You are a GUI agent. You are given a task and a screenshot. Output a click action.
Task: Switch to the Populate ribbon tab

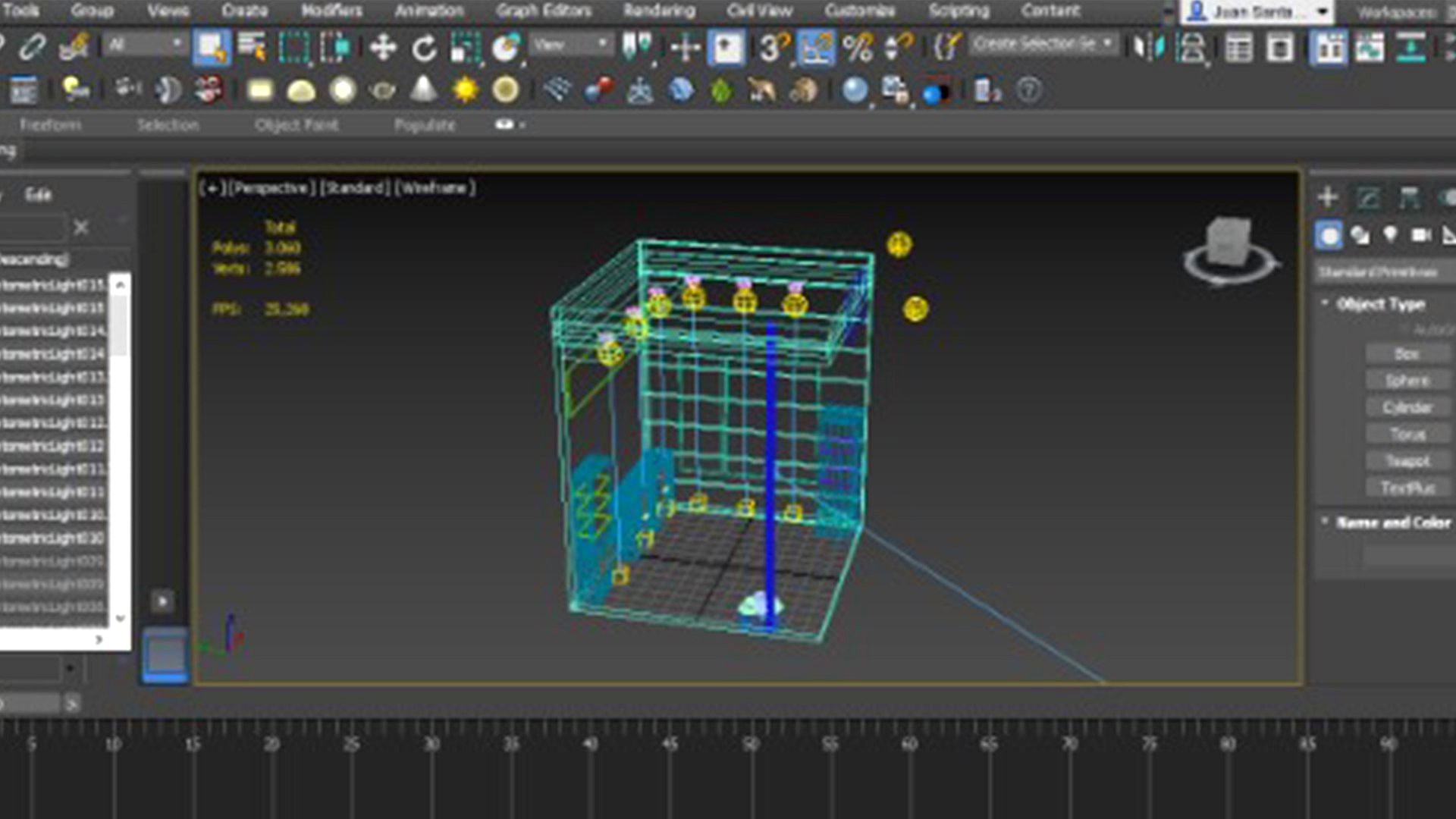(x=425, y=124)
